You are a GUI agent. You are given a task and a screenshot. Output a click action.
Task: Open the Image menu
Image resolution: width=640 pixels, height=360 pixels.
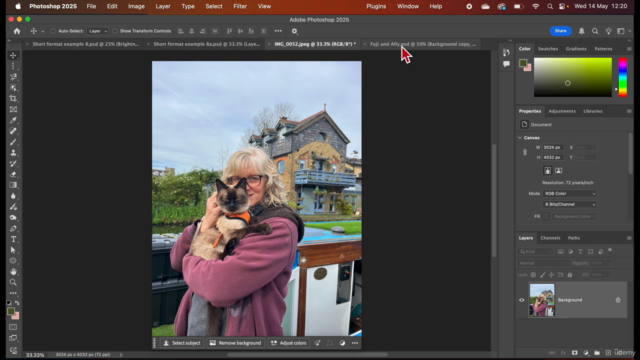[x=136, y=7]
